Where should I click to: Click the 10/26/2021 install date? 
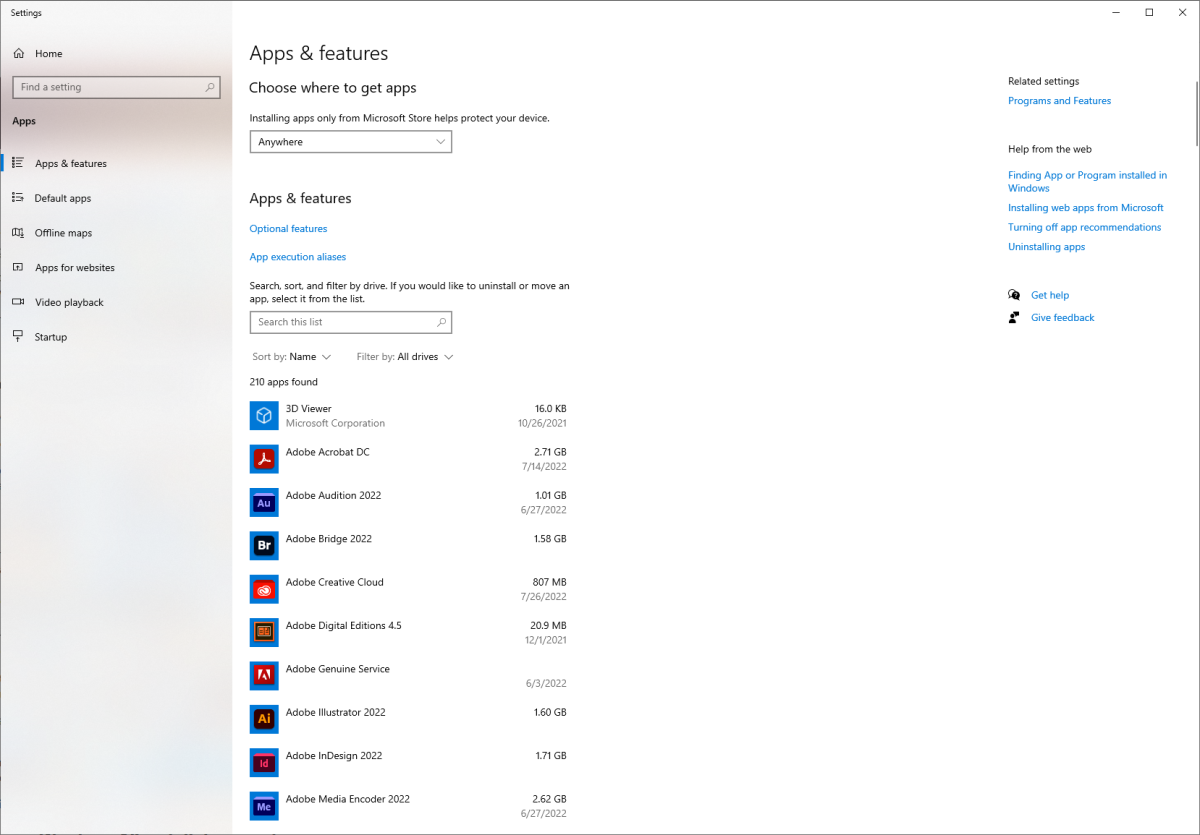coord(542,423)
